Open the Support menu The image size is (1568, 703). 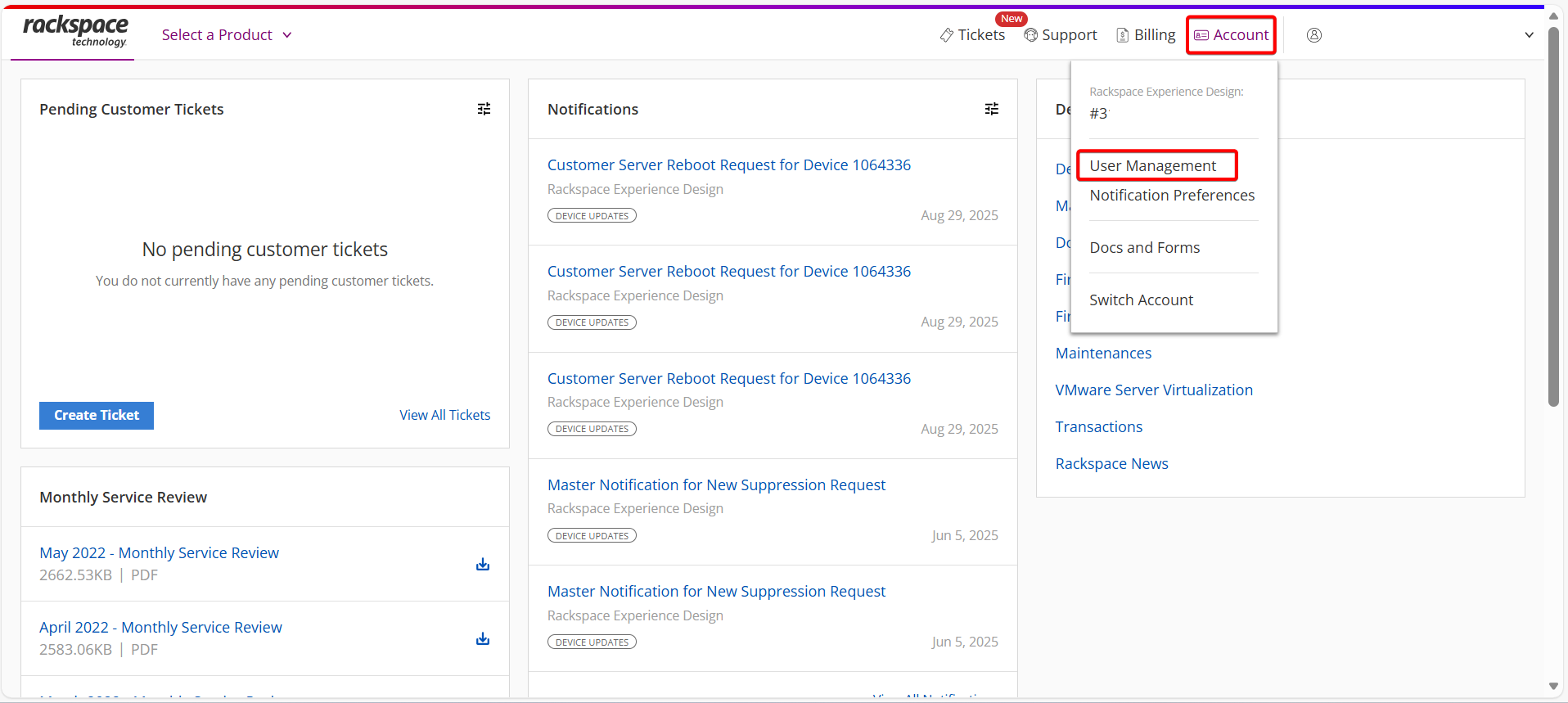(x=1061, y=35)
